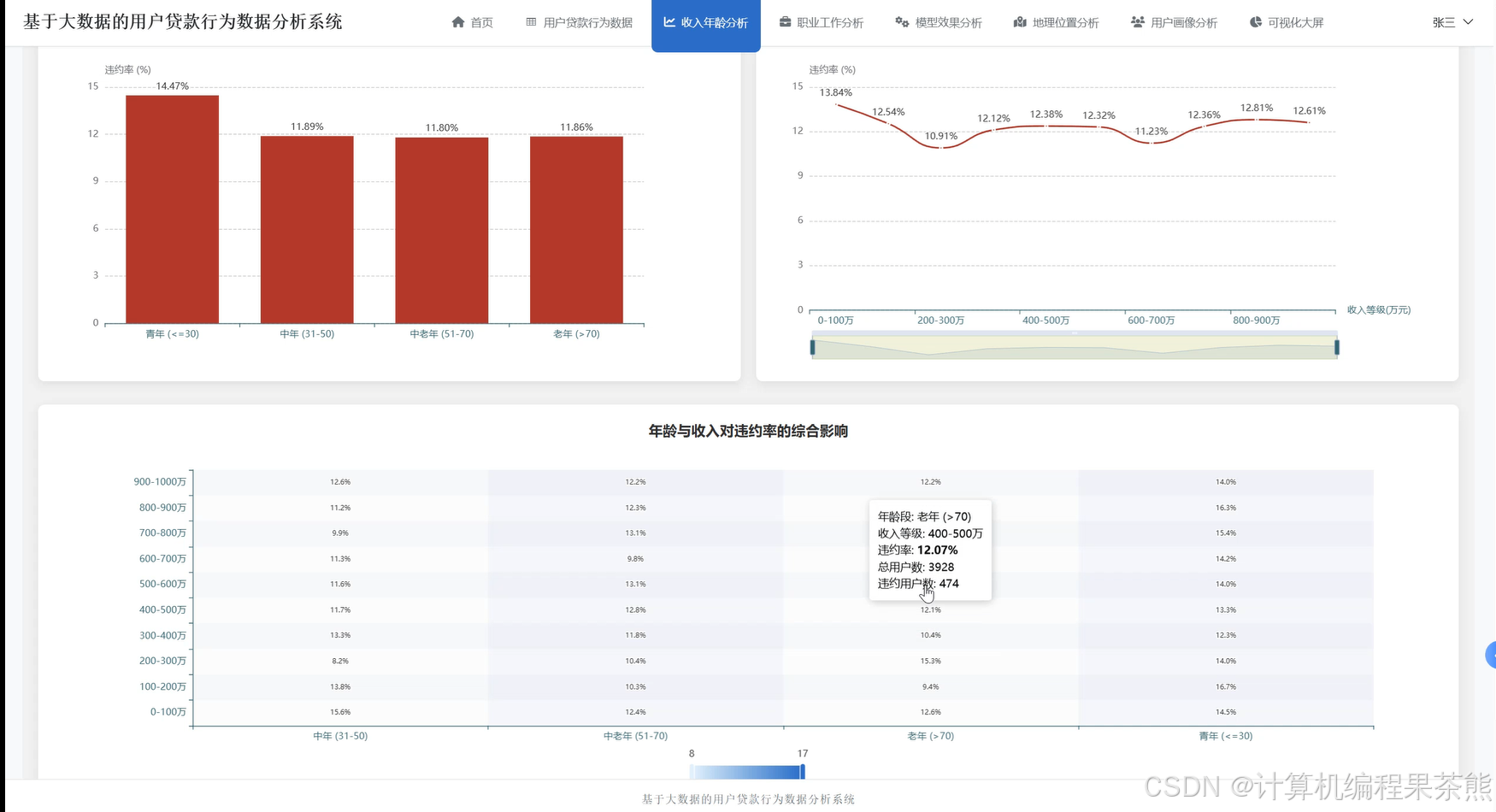
Task: Click the 12.1% cell in 400-500万 row
Action: 931,610
